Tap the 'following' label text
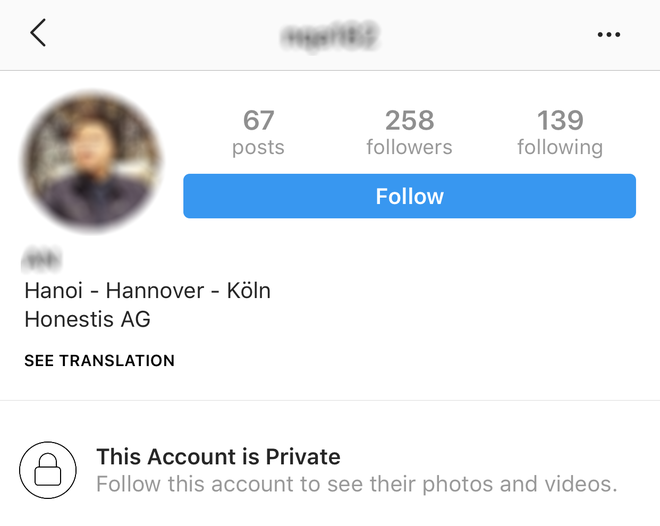660x526 pixels. tap(560, 148)
